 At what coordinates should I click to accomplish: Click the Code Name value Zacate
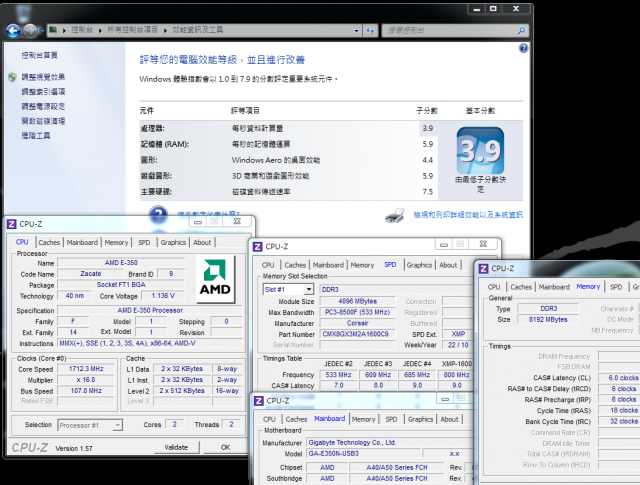tap(91, 274)
